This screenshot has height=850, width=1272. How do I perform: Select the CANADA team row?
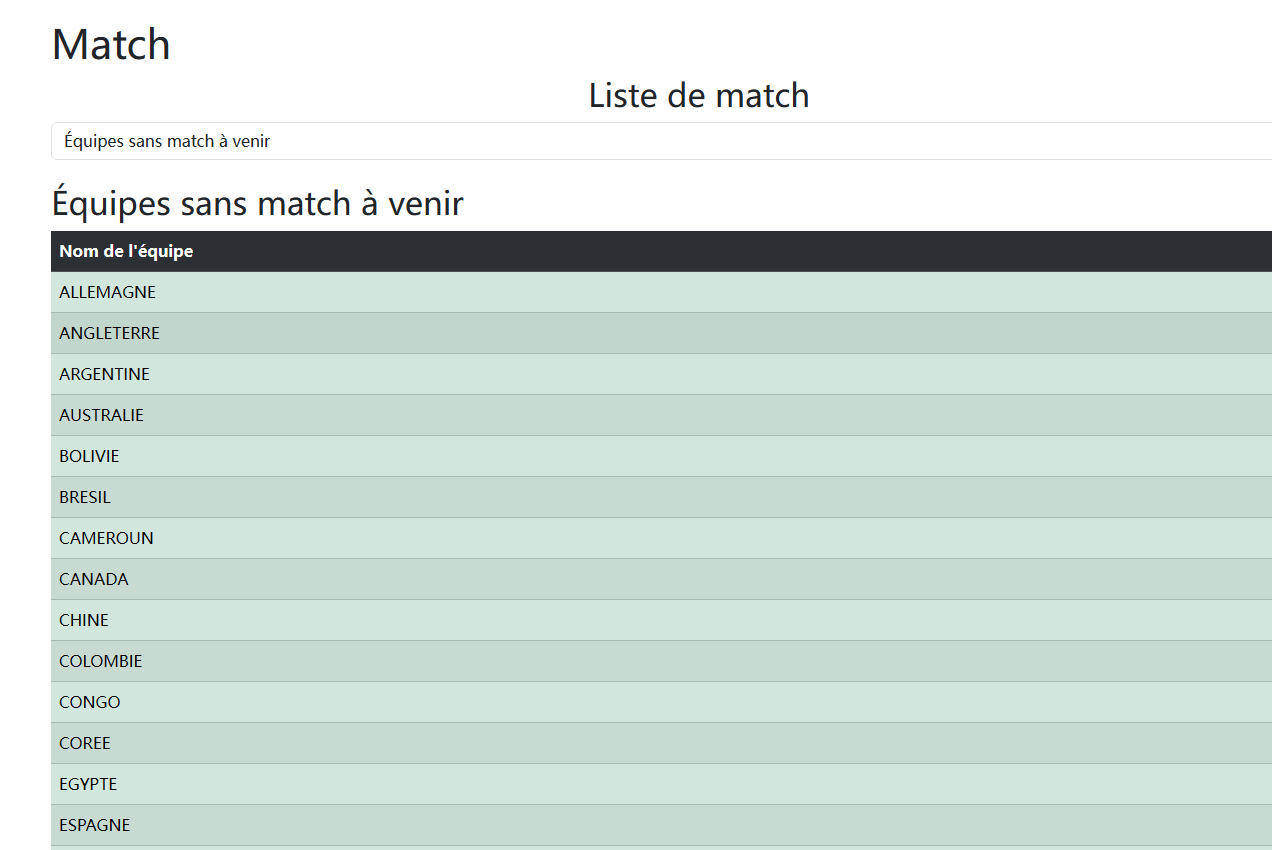[x=94, y=579]
